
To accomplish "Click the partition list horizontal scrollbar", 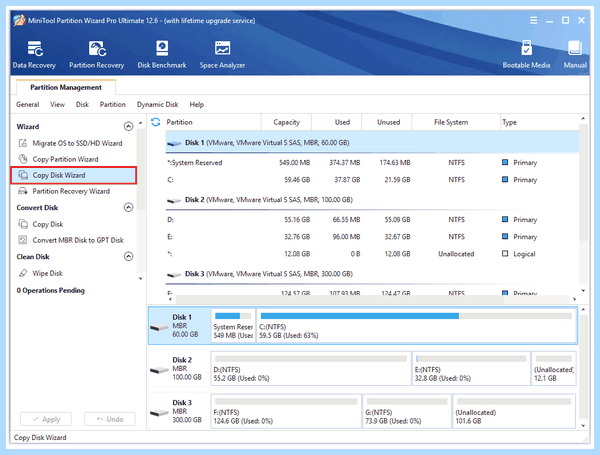I will [340, 299].
